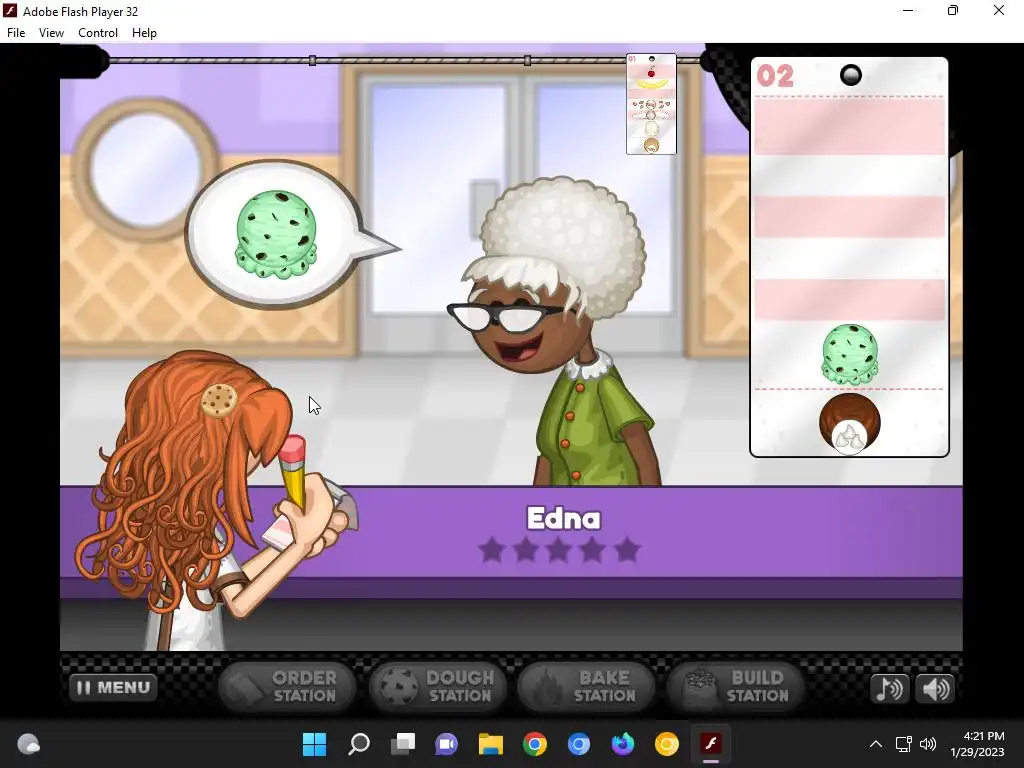1024x768 pixels.
Task: Click the pin hole on ticket 02
Action: pos(850,76)
